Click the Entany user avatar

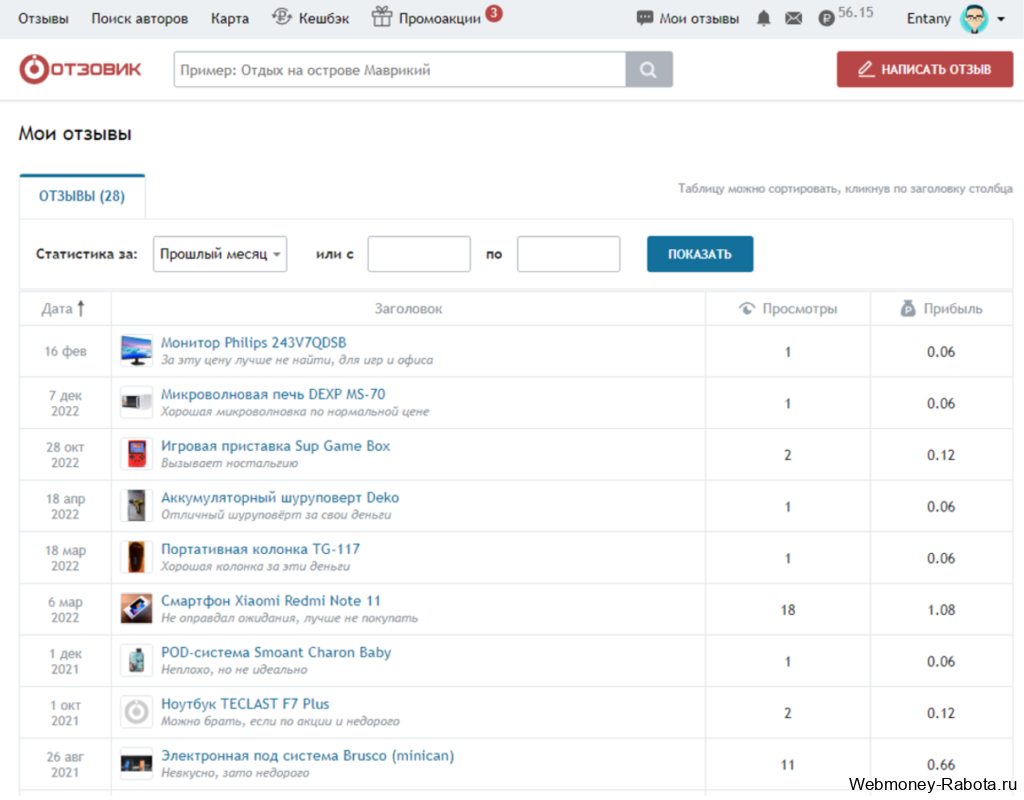pos(974,18)
